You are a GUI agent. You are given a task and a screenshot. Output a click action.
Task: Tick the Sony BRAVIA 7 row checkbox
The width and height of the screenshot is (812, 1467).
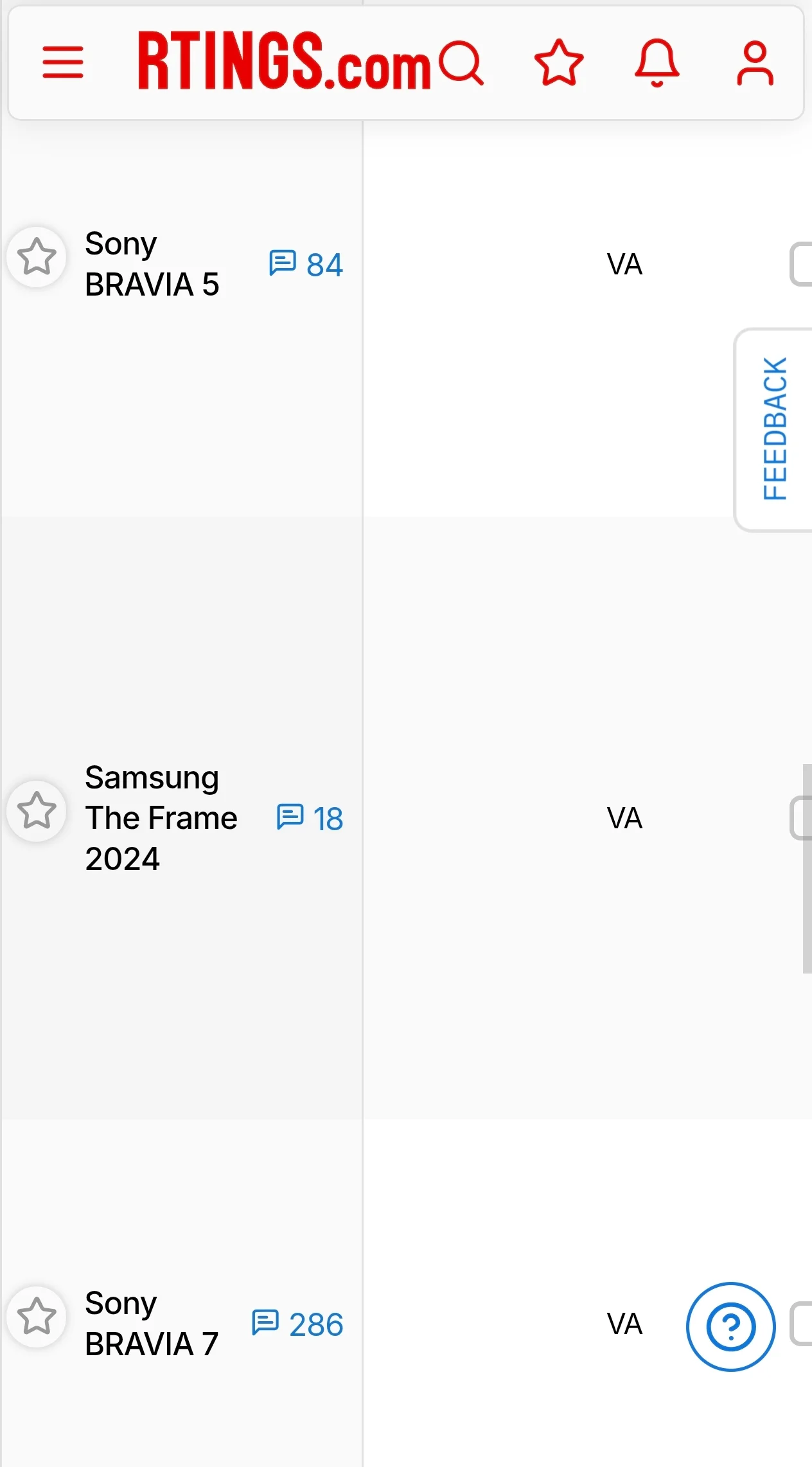pyautogui.click(x=802, y=1324)
